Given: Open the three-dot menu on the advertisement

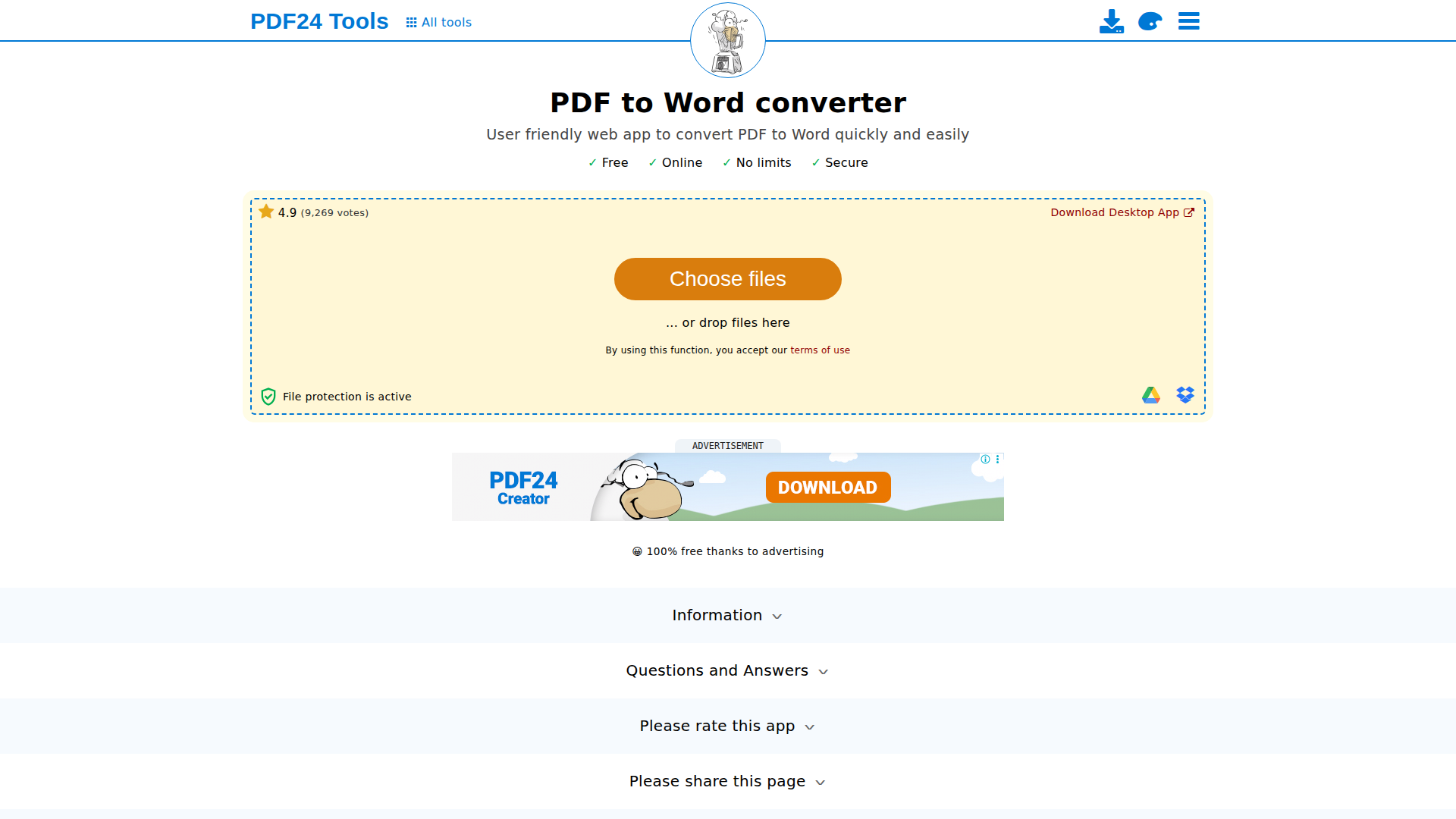Looking at the screenshot, I should click(998, 459).
